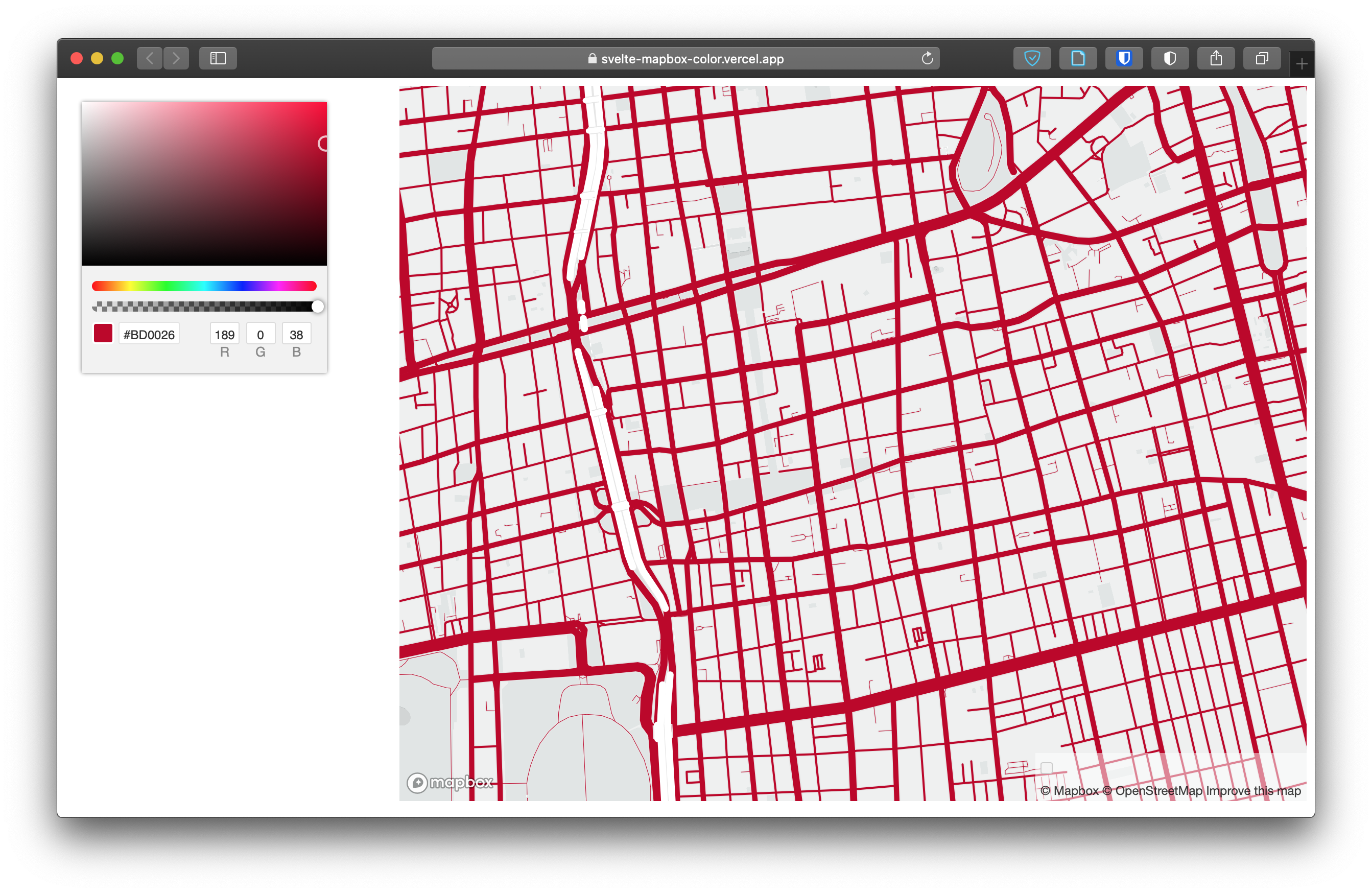This screenshot has width=1372, height=893.
Task: Show tab overview icon
Action: (x=1262, y=58)
